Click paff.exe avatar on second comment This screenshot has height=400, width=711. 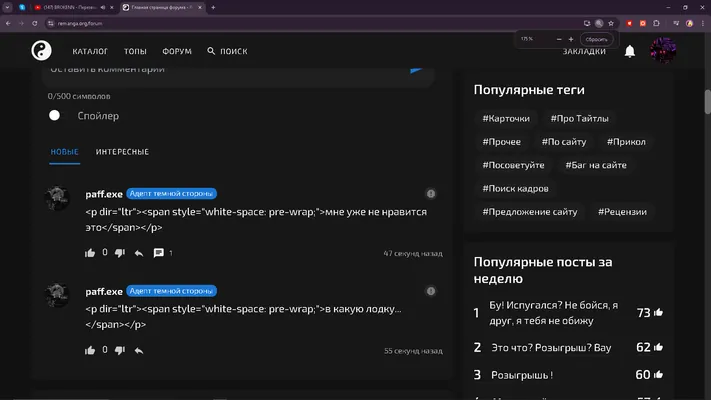coord(57,295)
